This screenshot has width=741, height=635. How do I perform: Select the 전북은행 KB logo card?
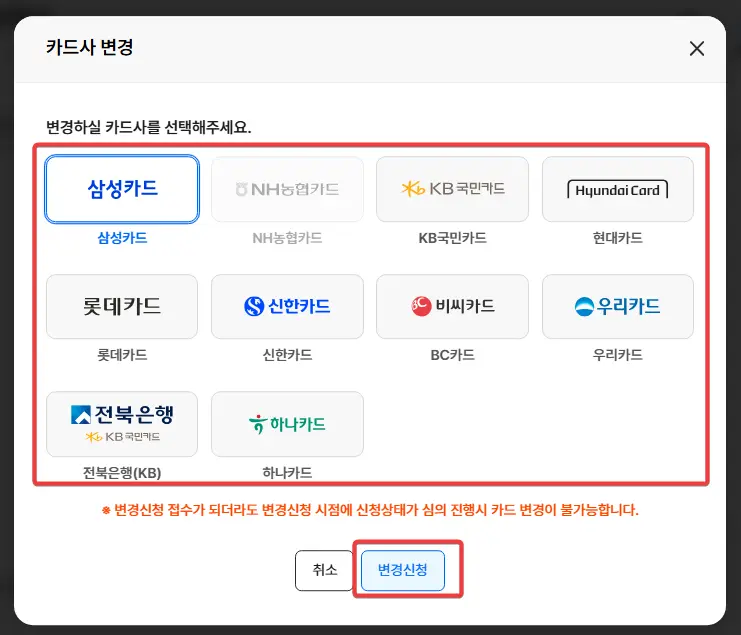(x=122, y=424)
